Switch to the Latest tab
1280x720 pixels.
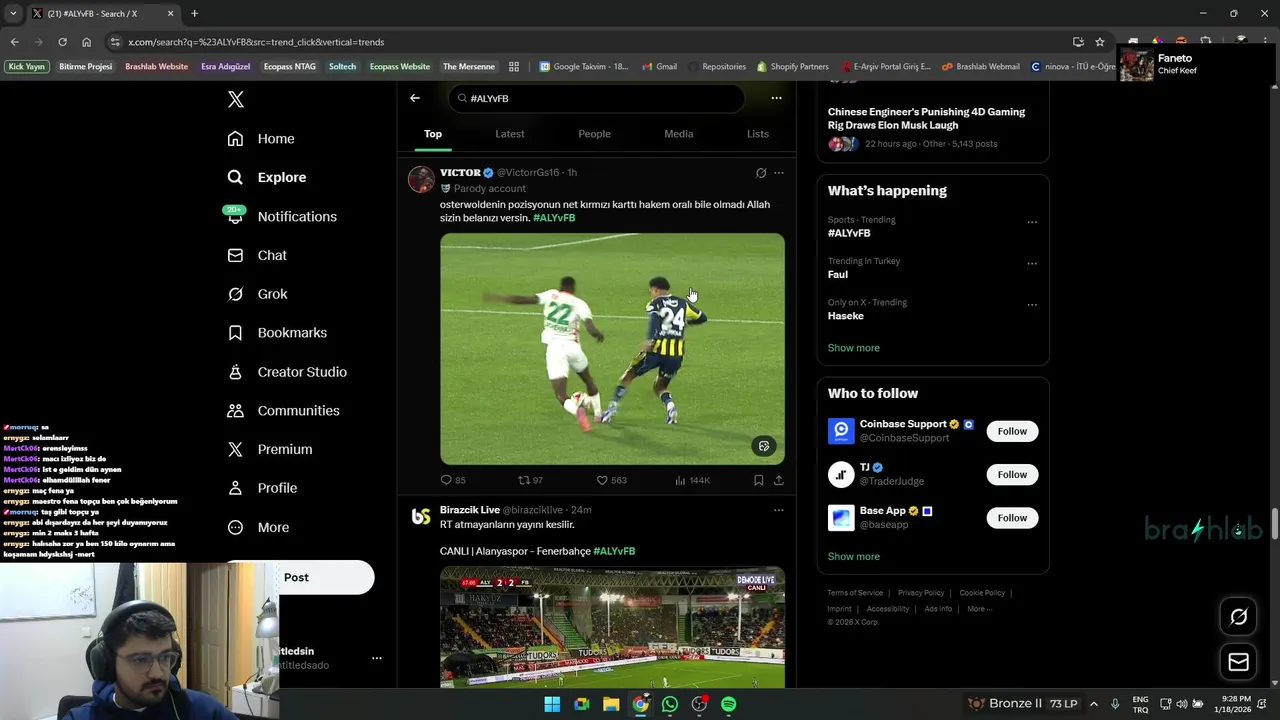click(510, 134)
